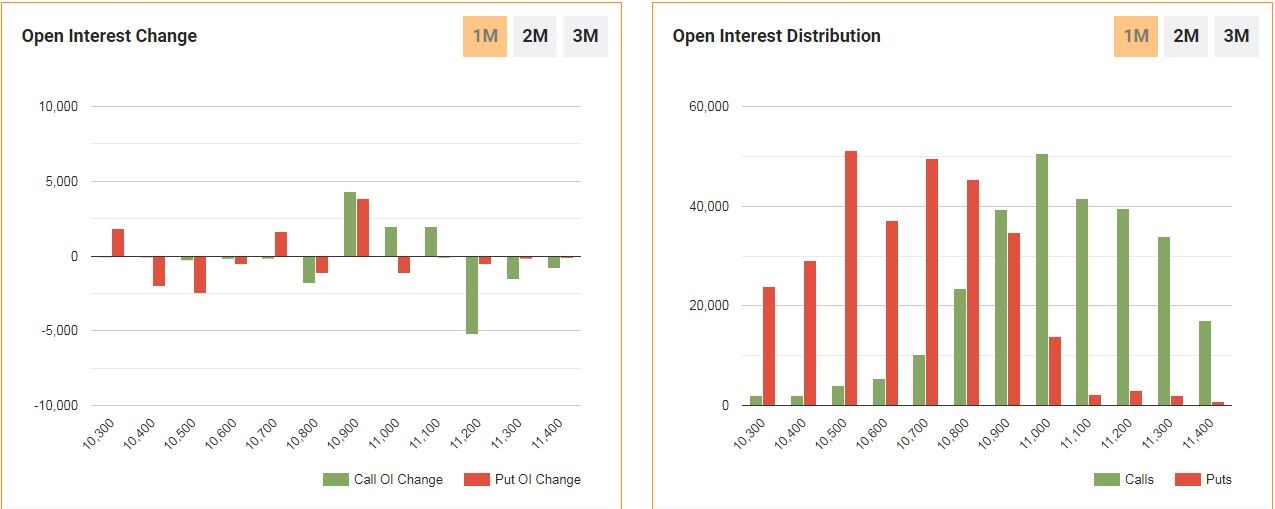Select 1M in Open Interest Change panel

click(485, 36)
